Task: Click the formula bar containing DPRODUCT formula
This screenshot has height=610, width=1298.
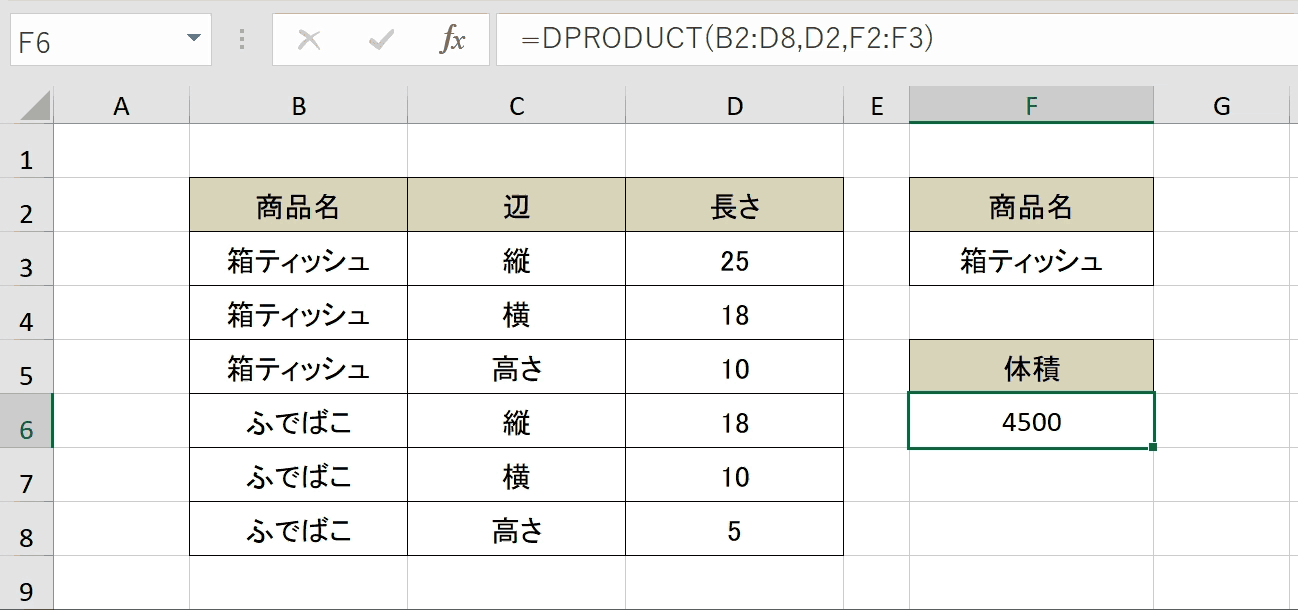Action: point(897,40)
